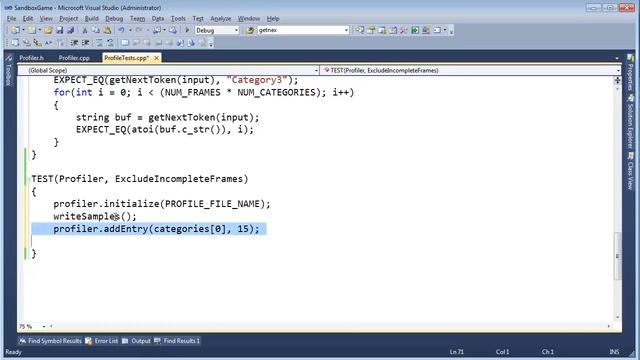The image size is (640, 360).
Task: Click the 'string buf = getNextToken(input);' line
Action: pos(167,118)
